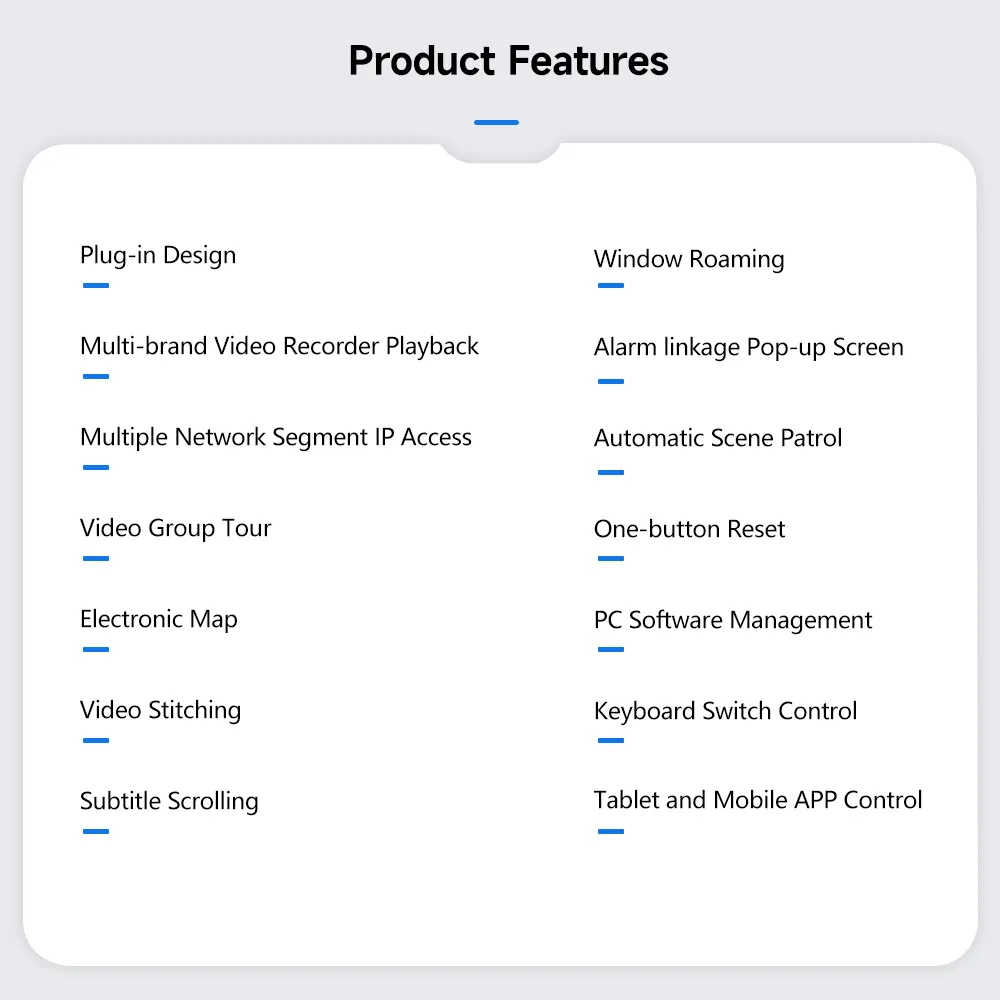Select the Plug-in Design feature
1000x1000 pixels.
point(158,256)
